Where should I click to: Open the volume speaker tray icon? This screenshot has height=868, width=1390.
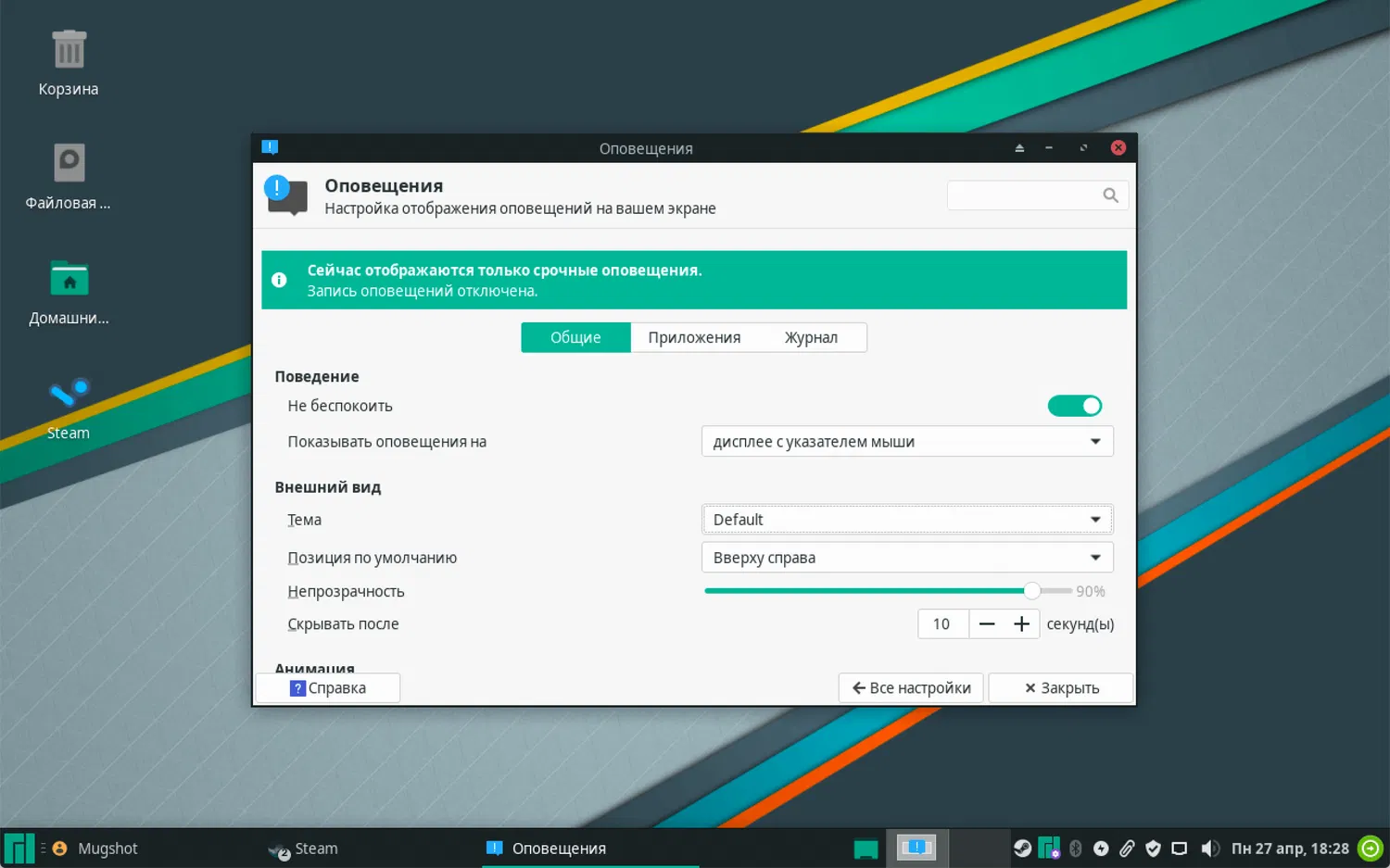1210,848
